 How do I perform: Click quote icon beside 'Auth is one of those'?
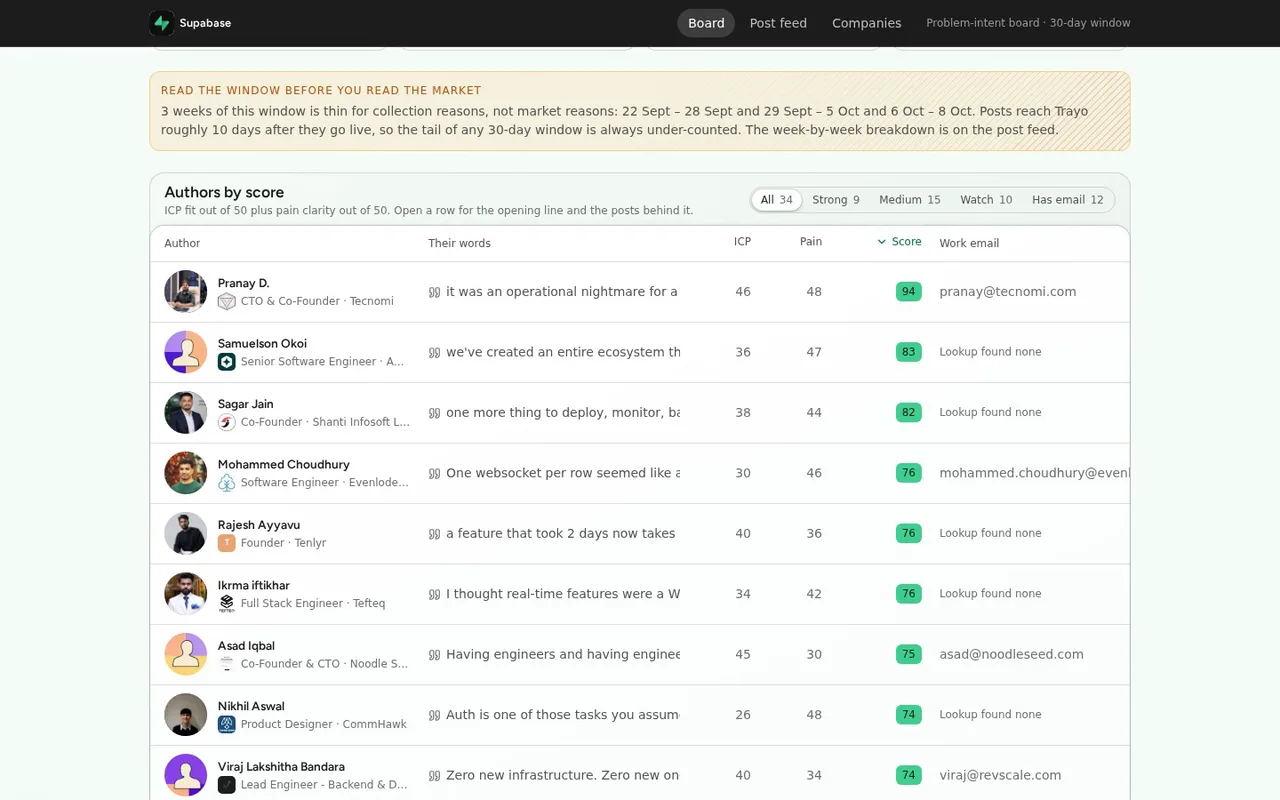click(x=434, y=715)
